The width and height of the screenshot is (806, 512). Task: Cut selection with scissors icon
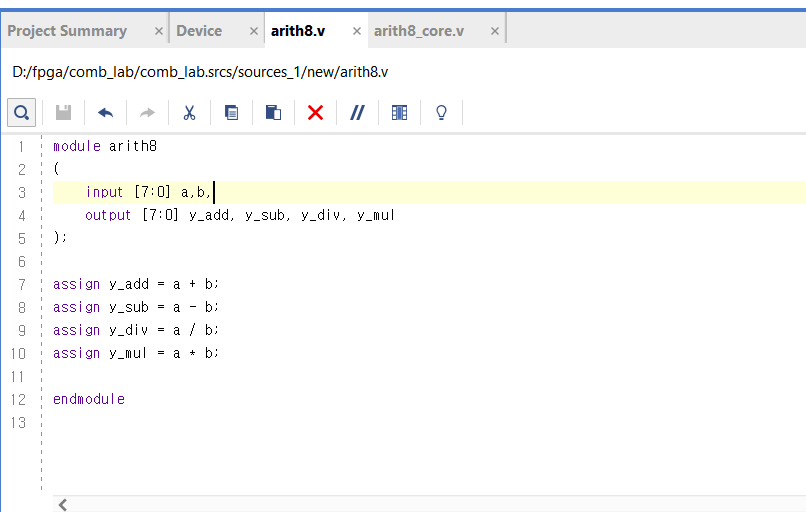[190, 113]
